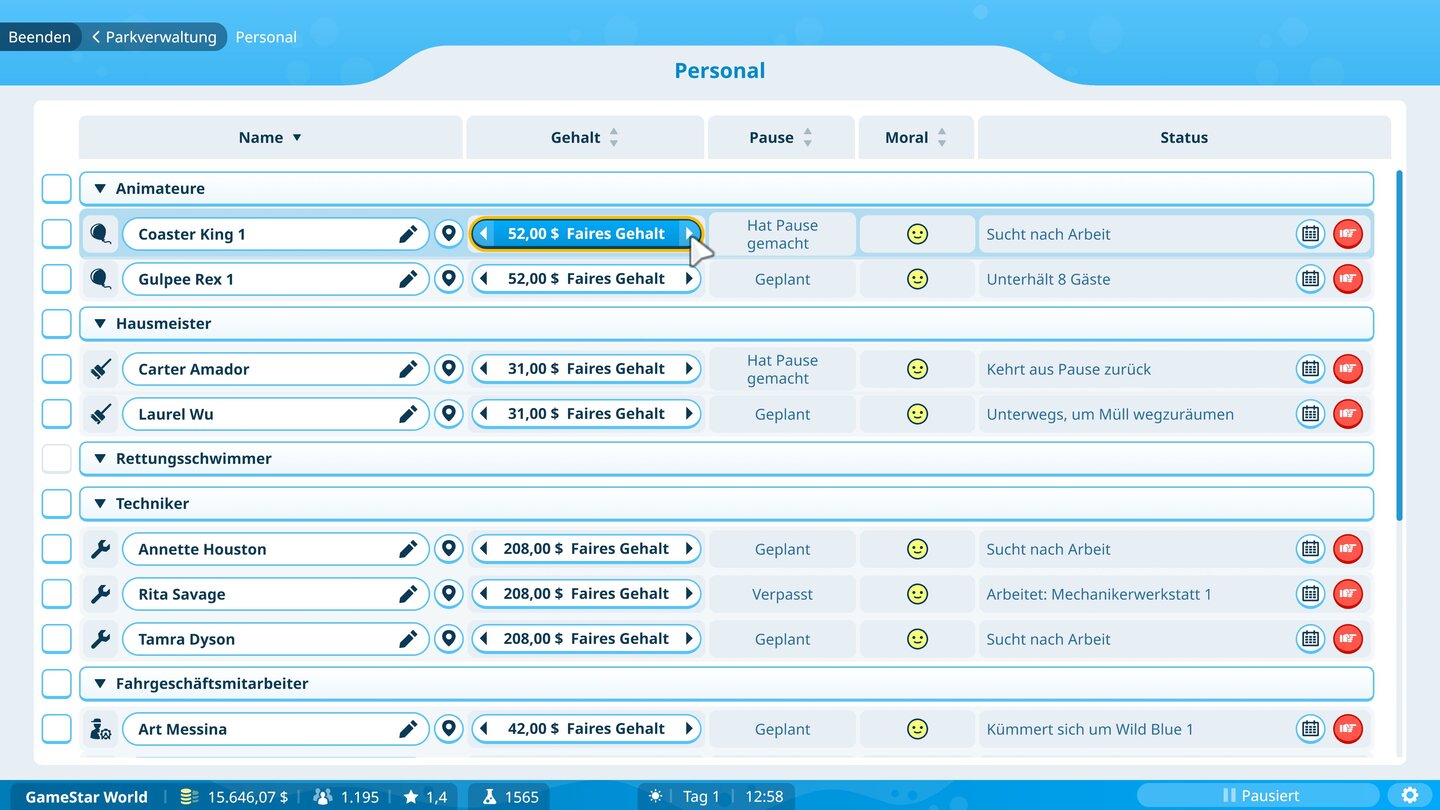This screenshot has width=1440, height=810.
Task: Locate Carter Amador via map pin
Action: tap(449, 369)
